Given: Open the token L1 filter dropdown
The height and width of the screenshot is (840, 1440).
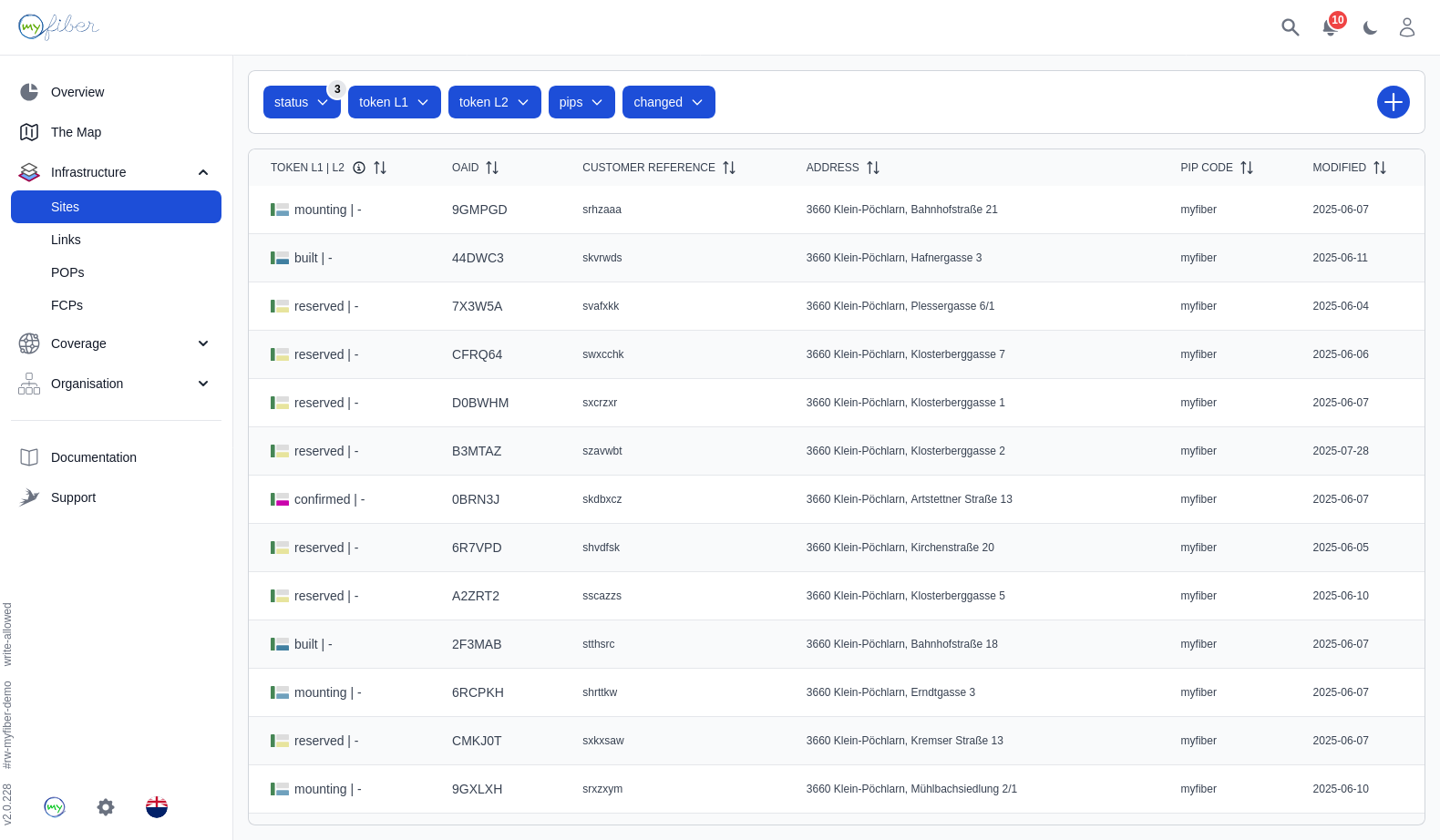Looking at the screenshot, I should tap(394, 102).
